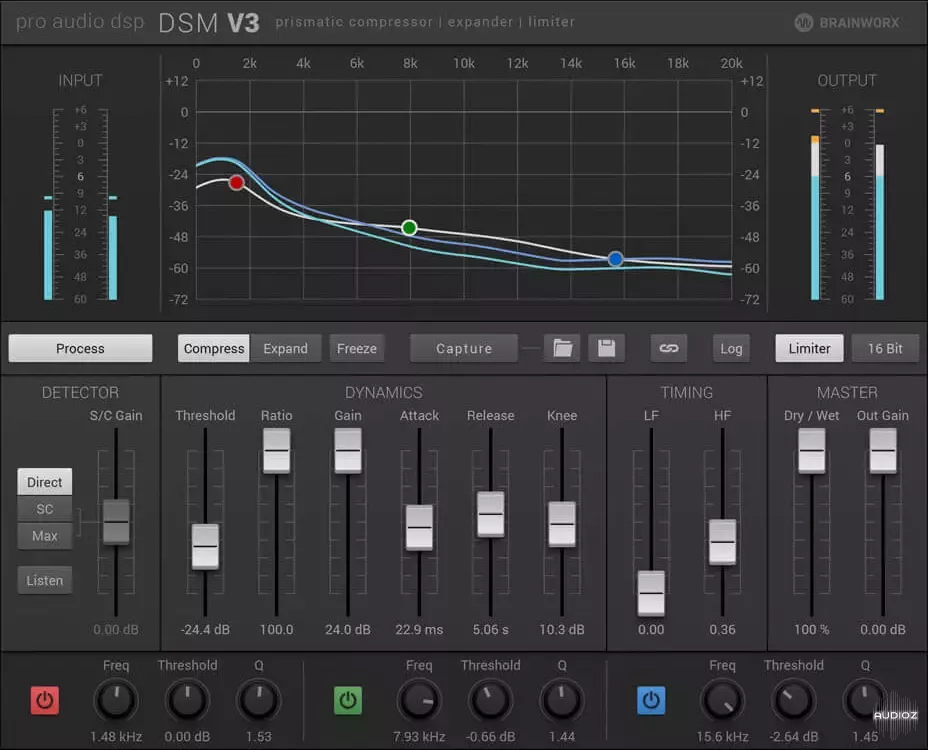Click the 0.00 dB S/C gain value
Viewport: 928px width, 750px height.
(116, 629)
